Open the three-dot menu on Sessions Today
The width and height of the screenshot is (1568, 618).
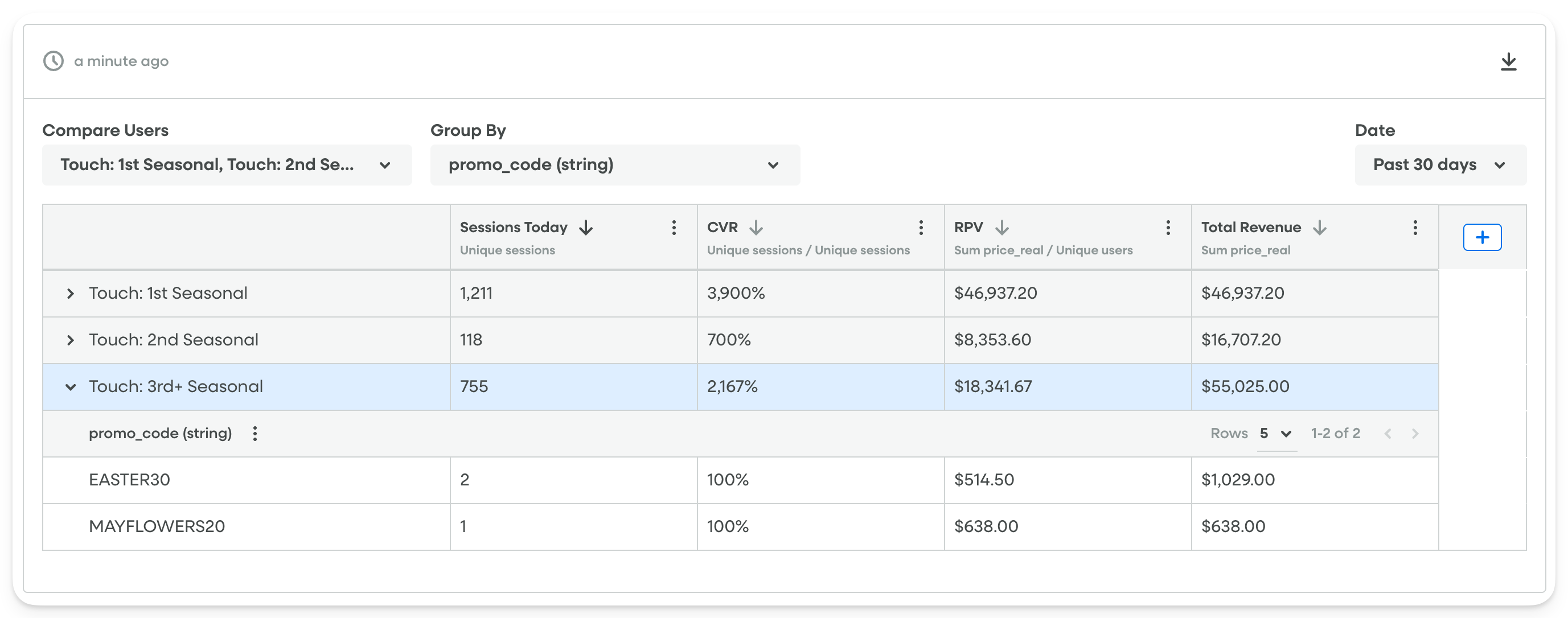tap(674, 228)
